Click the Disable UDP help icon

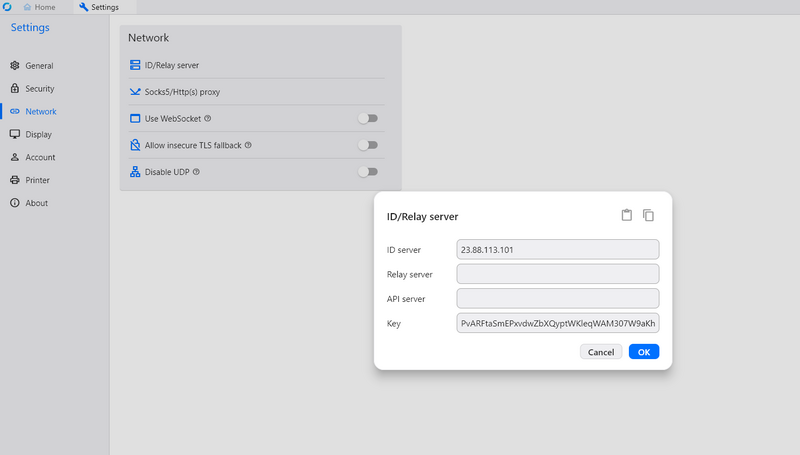(x=196, y=172)
